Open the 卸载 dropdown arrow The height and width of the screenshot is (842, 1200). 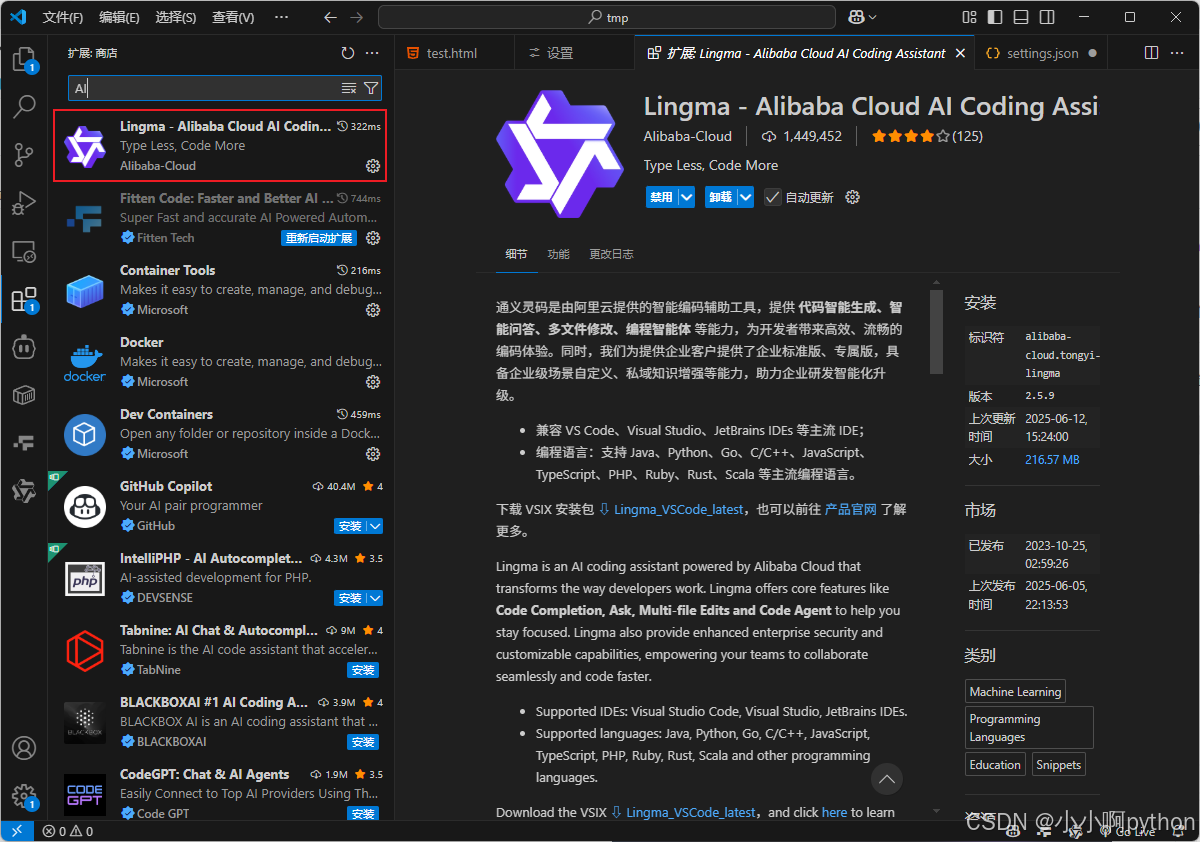point(744,196)
